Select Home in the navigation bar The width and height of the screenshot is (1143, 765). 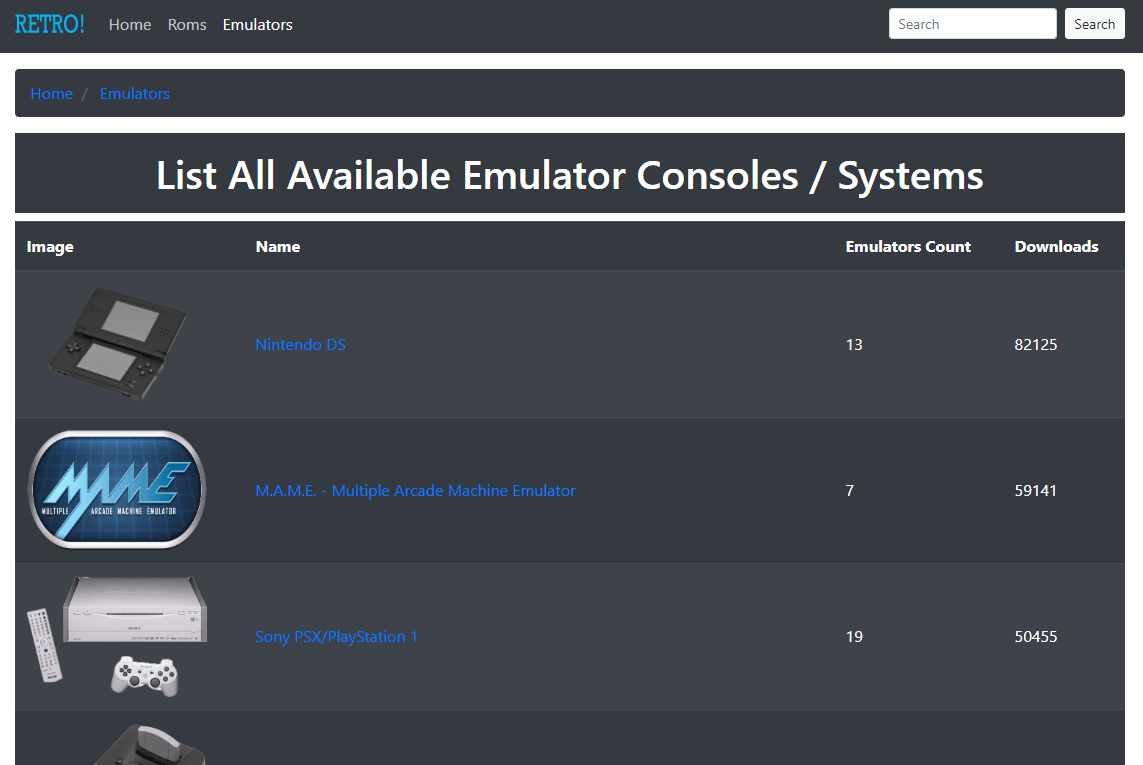[130, 24]
